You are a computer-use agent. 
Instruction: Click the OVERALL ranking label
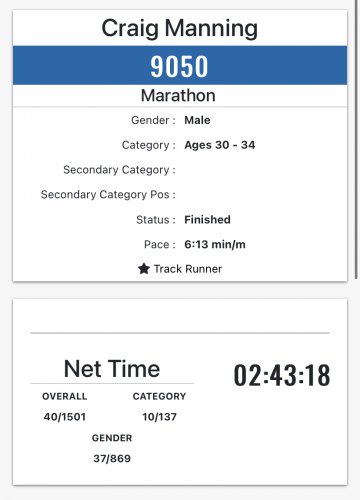(x=65, y=396)
